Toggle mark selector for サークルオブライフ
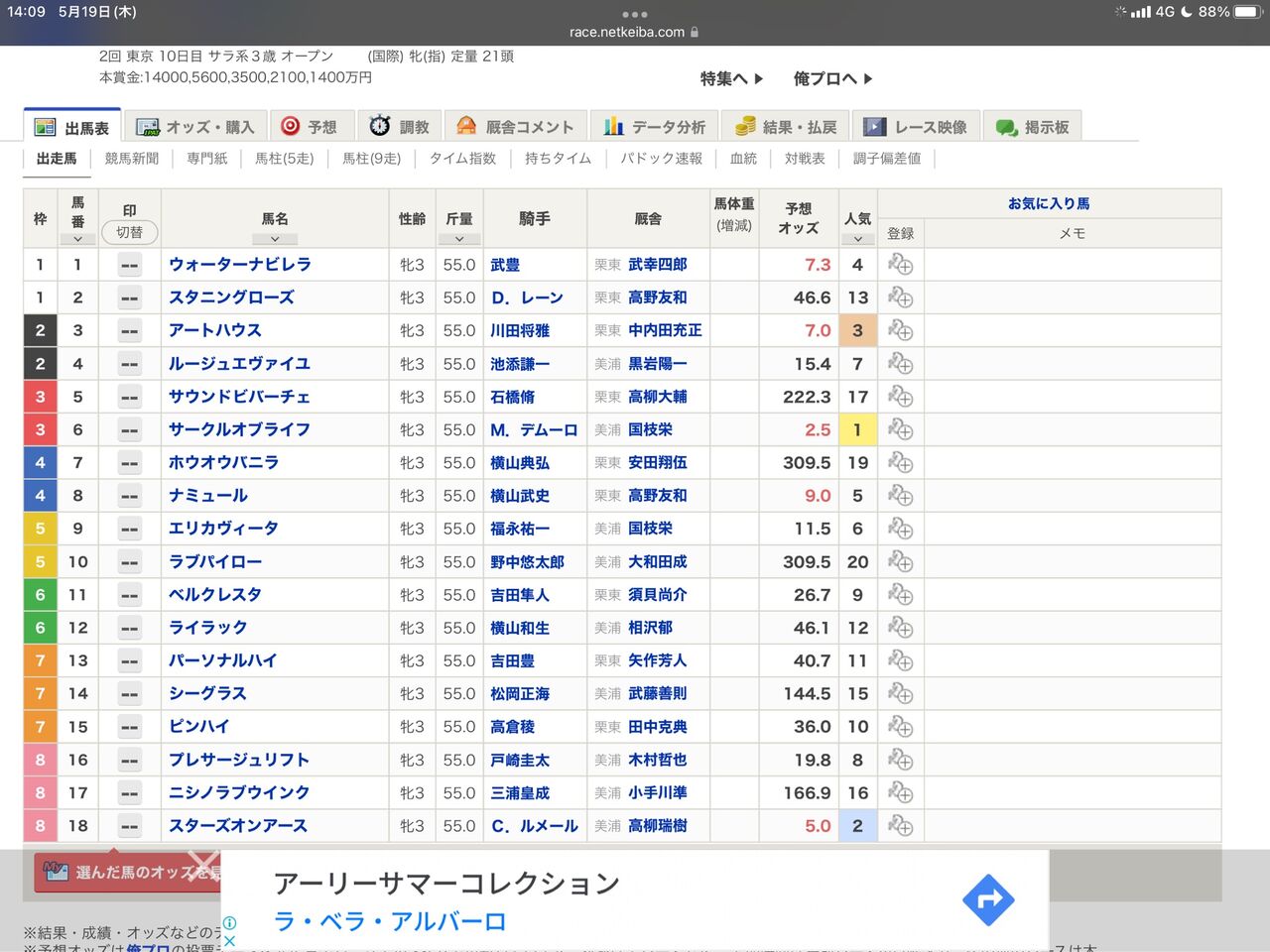The width and height of the screenshot is (1270, 952). tap(129, 429)
